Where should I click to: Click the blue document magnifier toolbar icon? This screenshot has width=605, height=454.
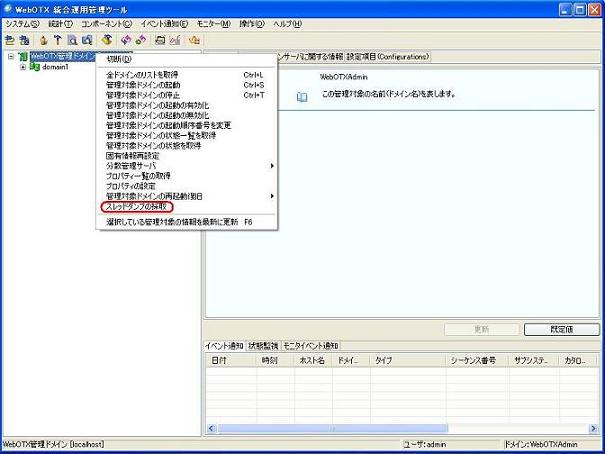click(87, 40)
